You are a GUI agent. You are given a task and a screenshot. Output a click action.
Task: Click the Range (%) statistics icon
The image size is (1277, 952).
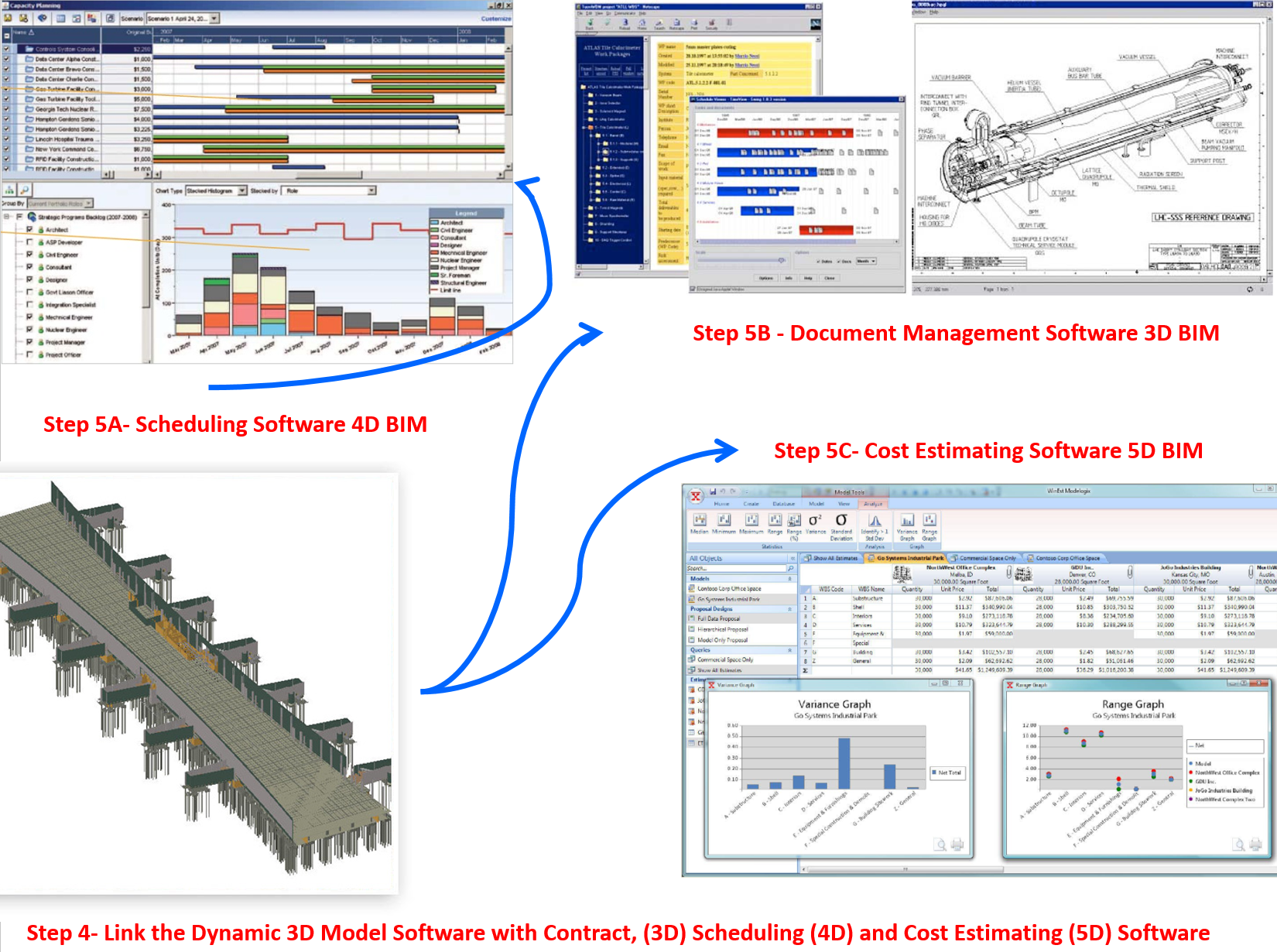pyautogui.click(x=794, y=520)
